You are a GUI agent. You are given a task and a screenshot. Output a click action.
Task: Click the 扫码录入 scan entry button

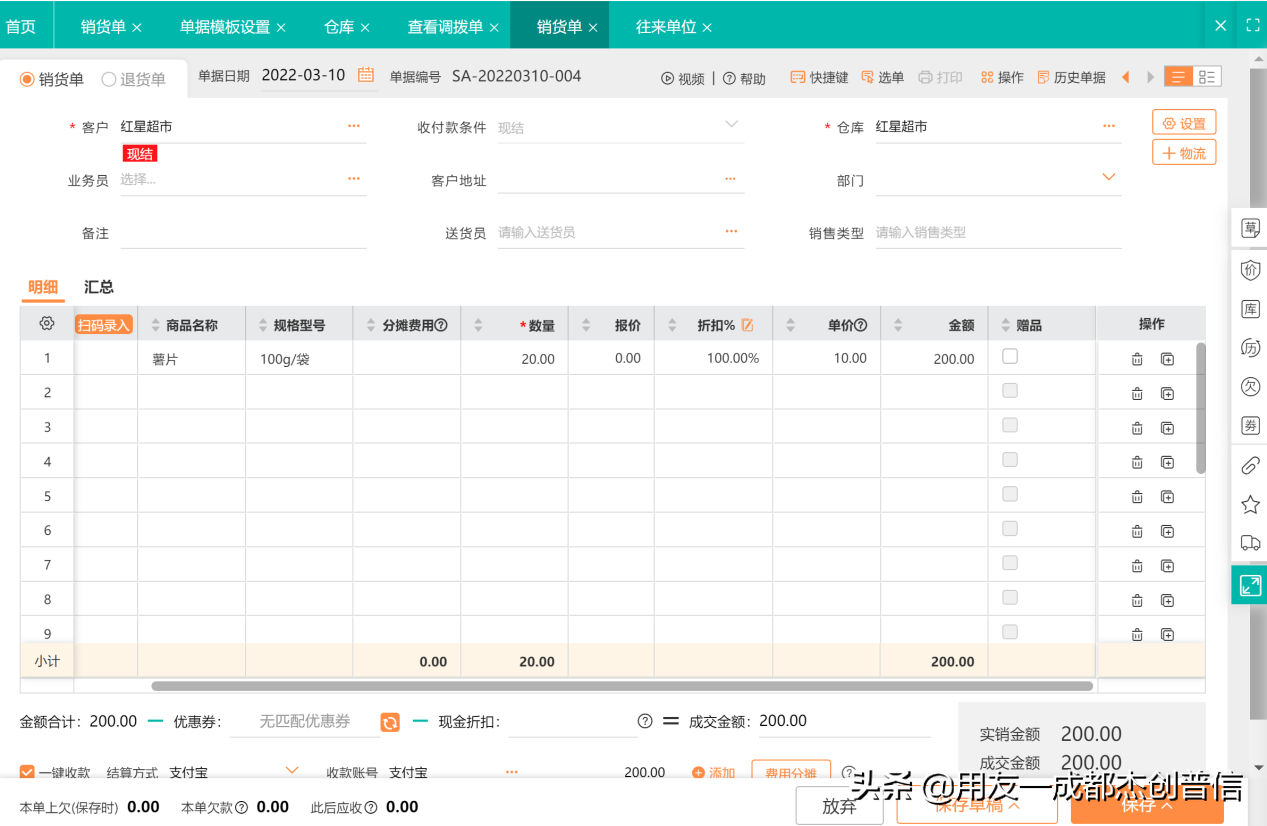[x=104, y=324]
